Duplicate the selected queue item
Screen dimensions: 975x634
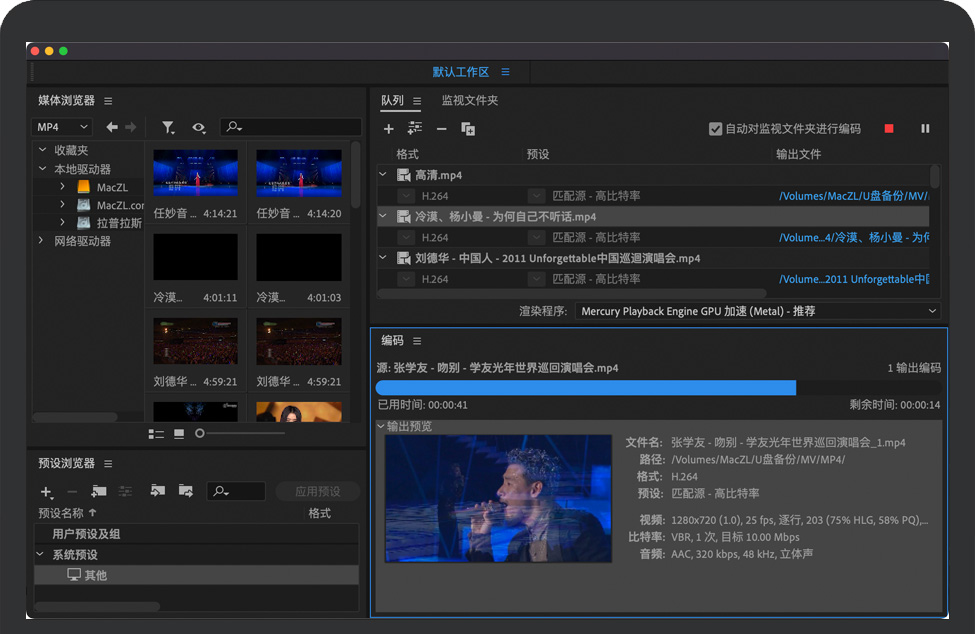467,129
